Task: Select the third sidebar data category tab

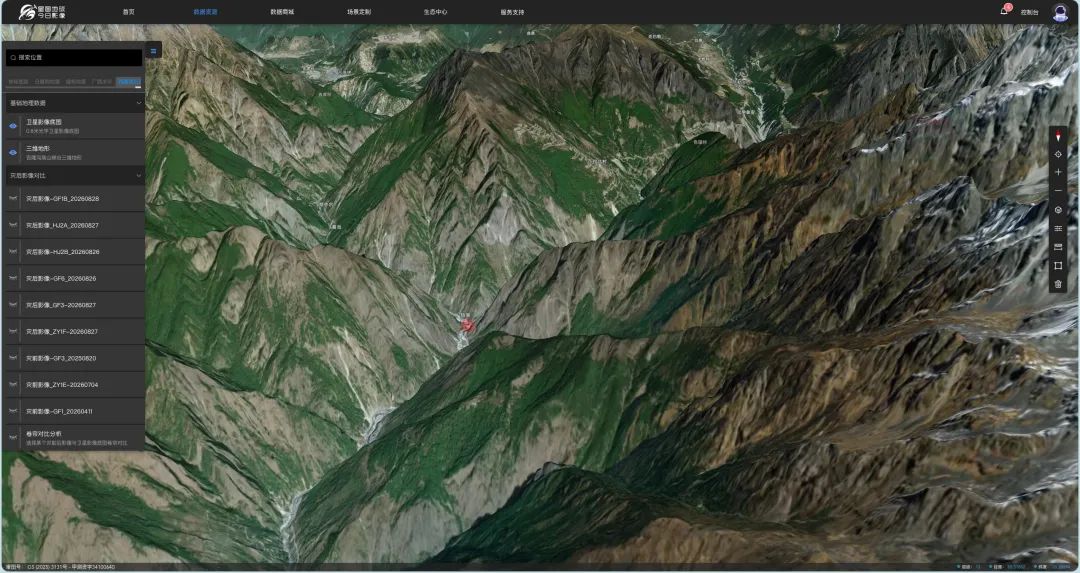Action: (76, 81)
